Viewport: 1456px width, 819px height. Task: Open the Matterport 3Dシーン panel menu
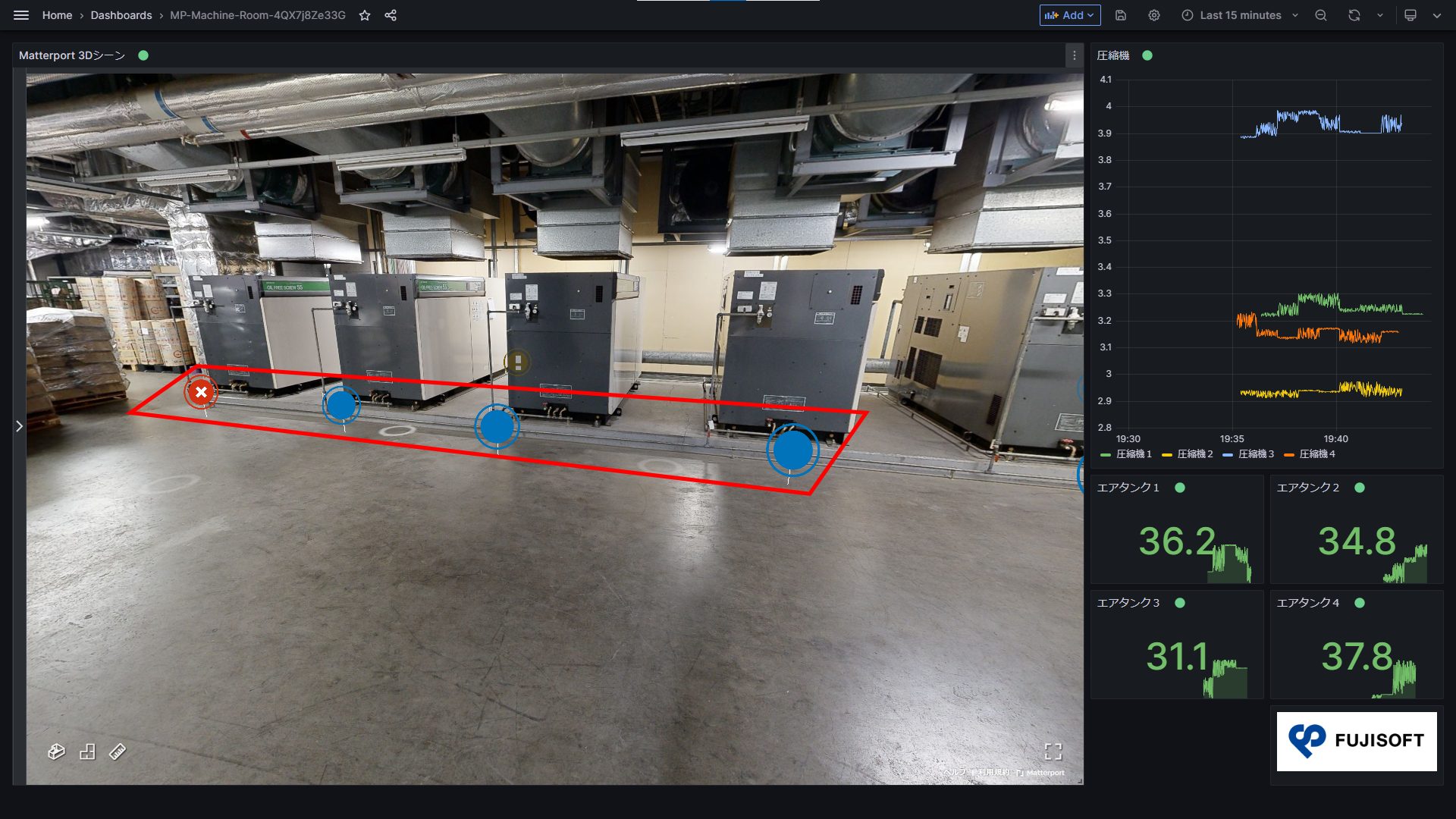(1074, 55)
